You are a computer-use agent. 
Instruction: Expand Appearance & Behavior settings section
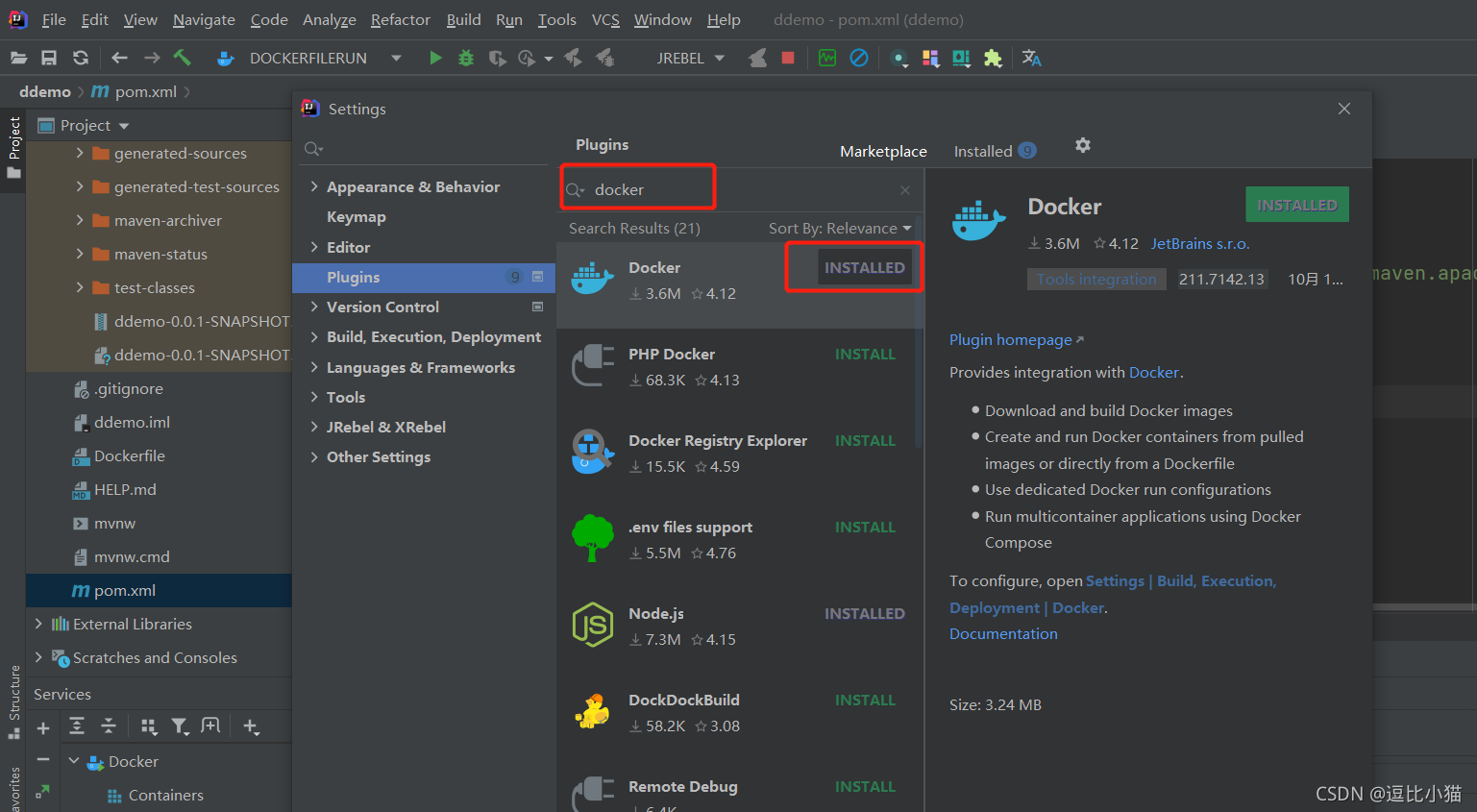[x=314, y=186]
